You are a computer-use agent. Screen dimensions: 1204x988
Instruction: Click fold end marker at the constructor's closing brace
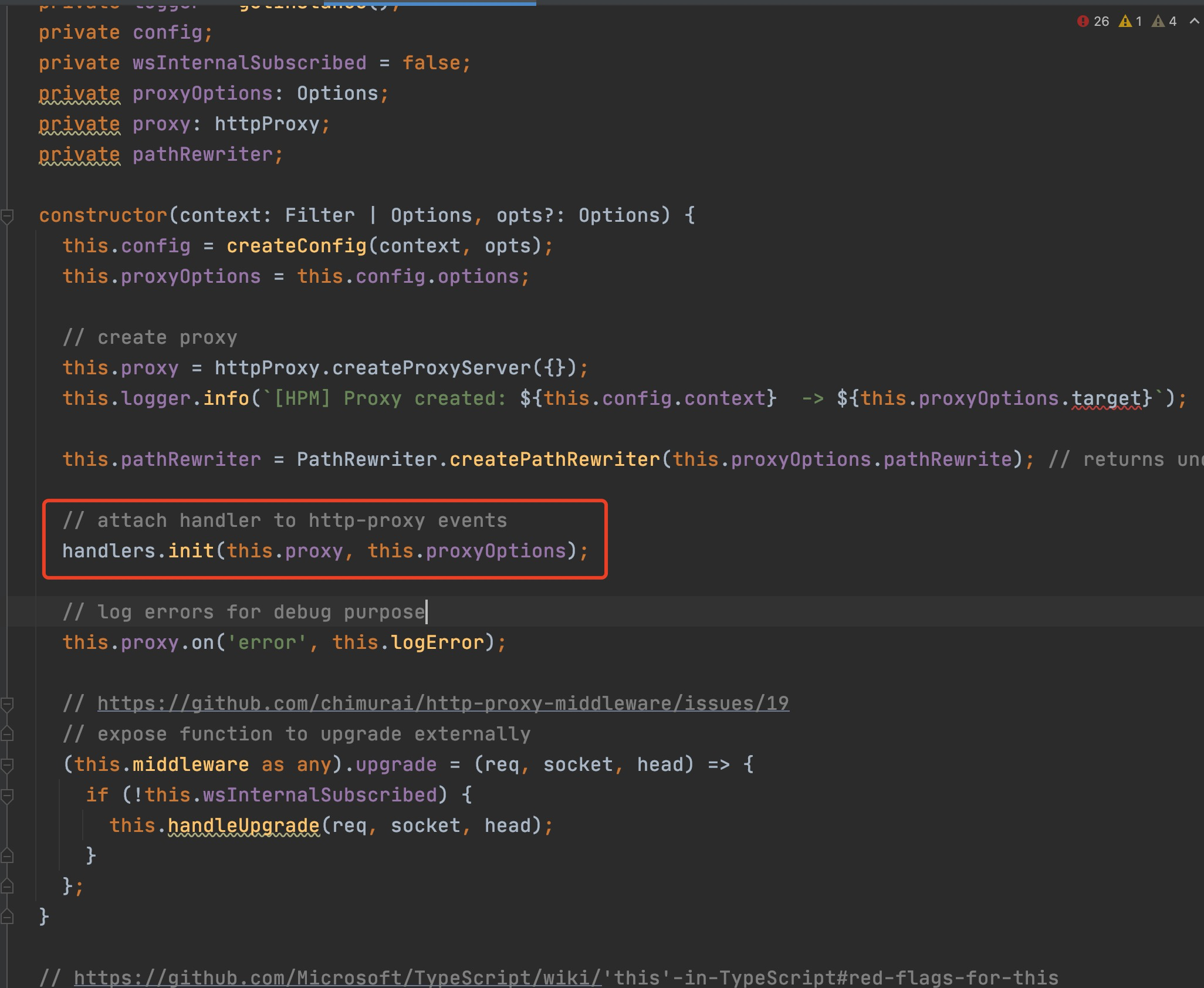tap(7, 916)
